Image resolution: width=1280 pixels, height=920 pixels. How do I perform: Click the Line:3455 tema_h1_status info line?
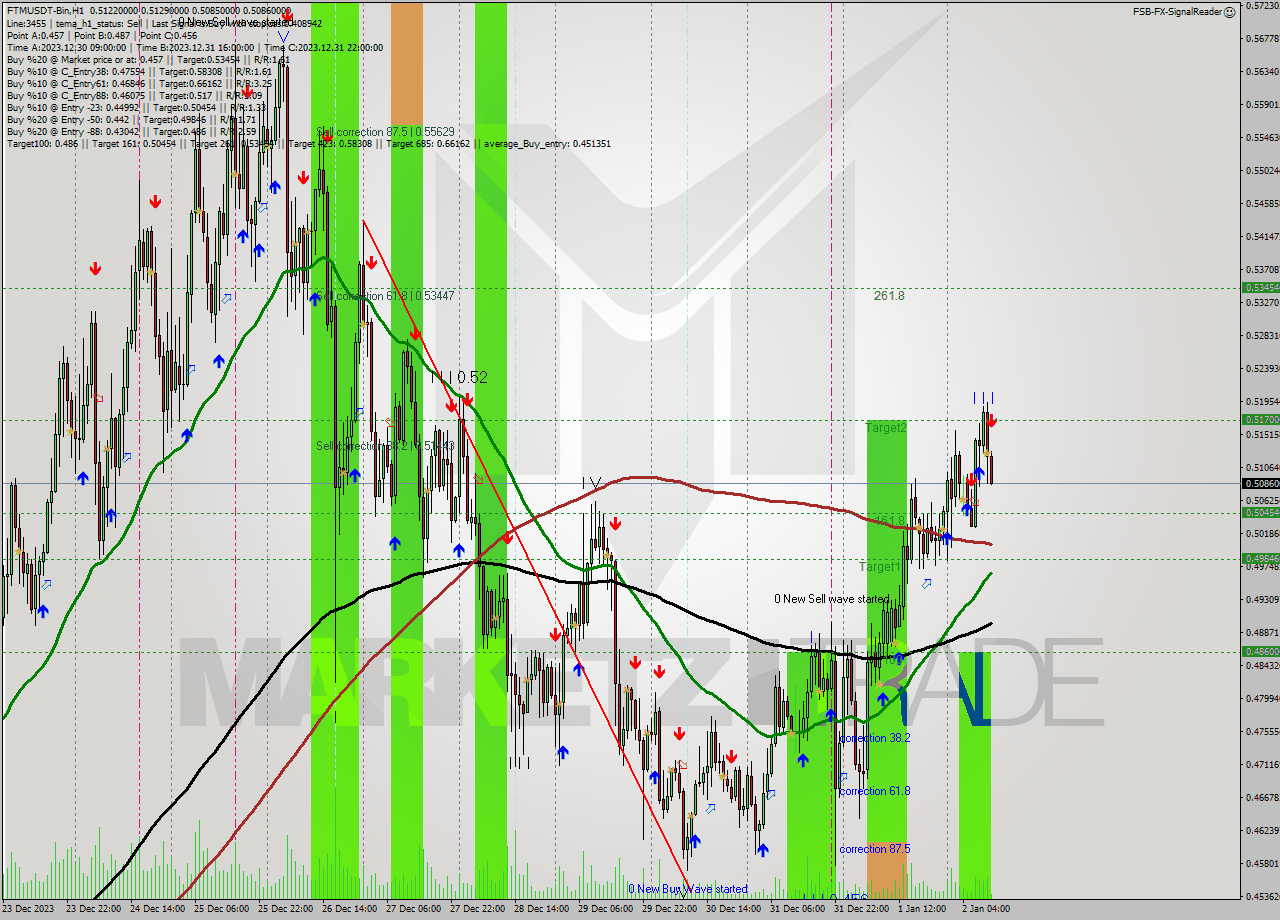[164, 23]
